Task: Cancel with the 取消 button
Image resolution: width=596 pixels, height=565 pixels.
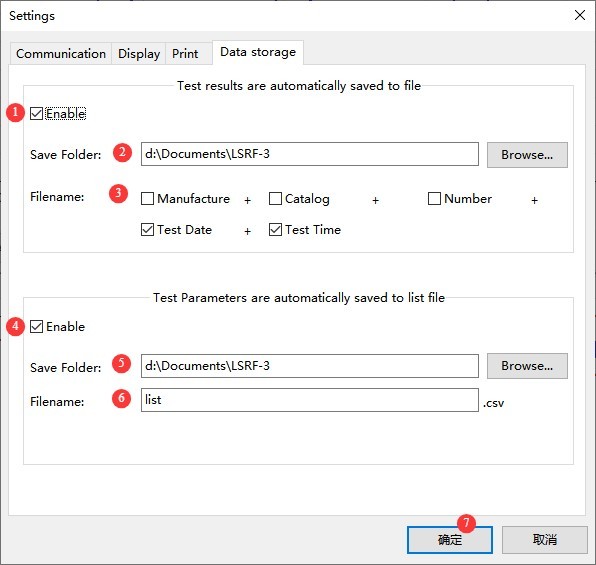Action: coord(545,540)
